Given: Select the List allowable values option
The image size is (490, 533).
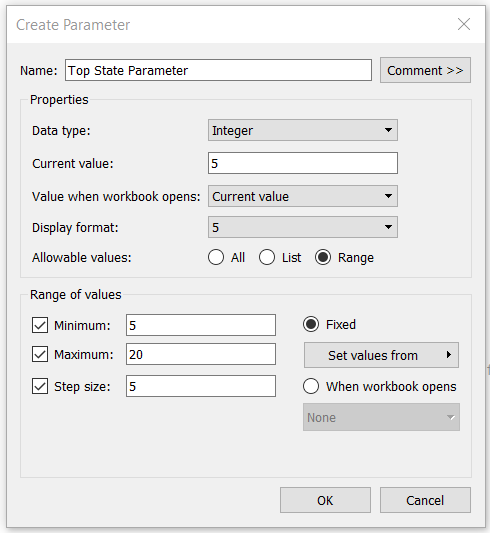Looking at the screenshot, I should click(267, 257).
